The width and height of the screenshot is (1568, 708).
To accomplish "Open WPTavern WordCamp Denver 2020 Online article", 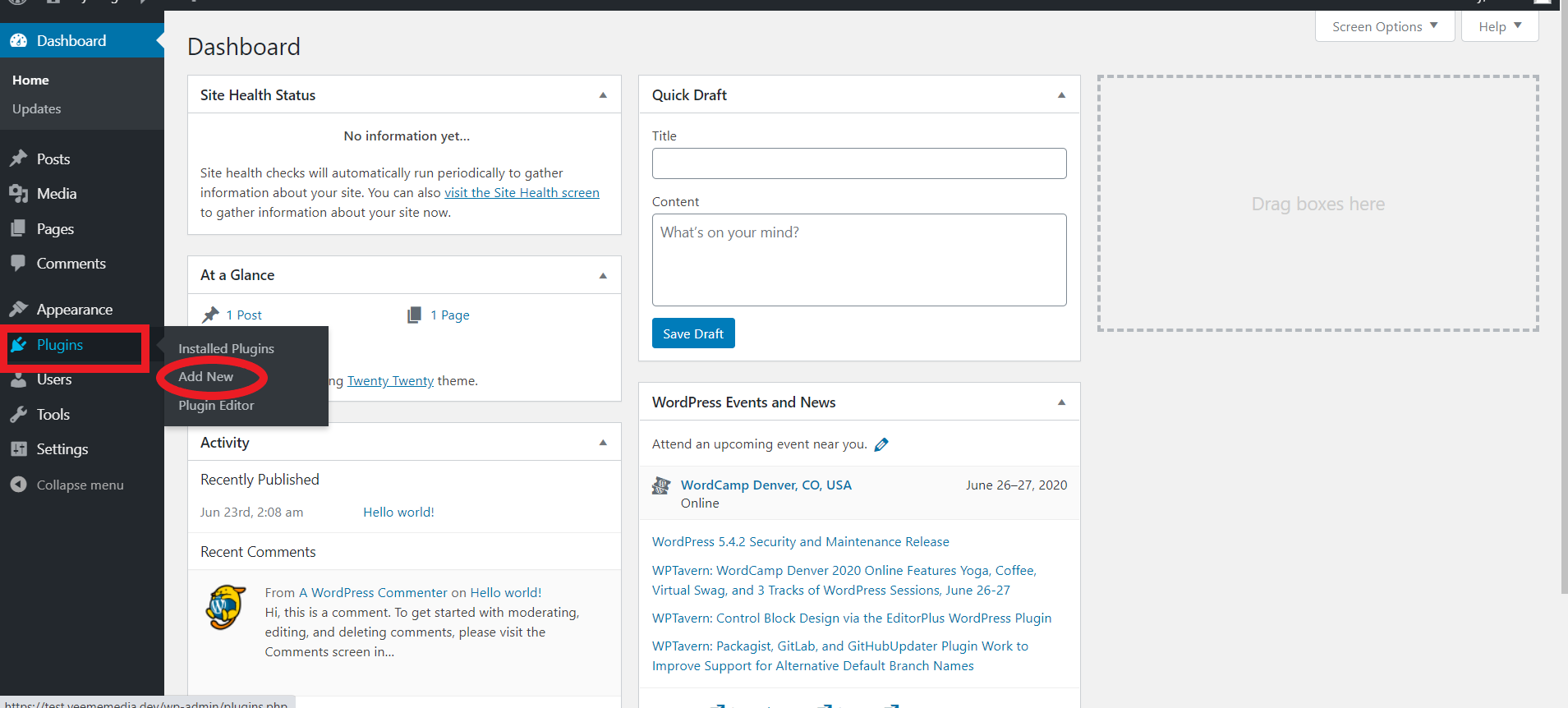I will pos(844,580).
